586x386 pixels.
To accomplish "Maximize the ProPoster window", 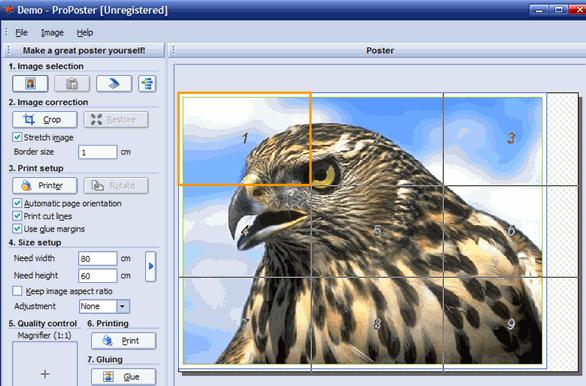I will pyautogui.click(x=559, y=9).
